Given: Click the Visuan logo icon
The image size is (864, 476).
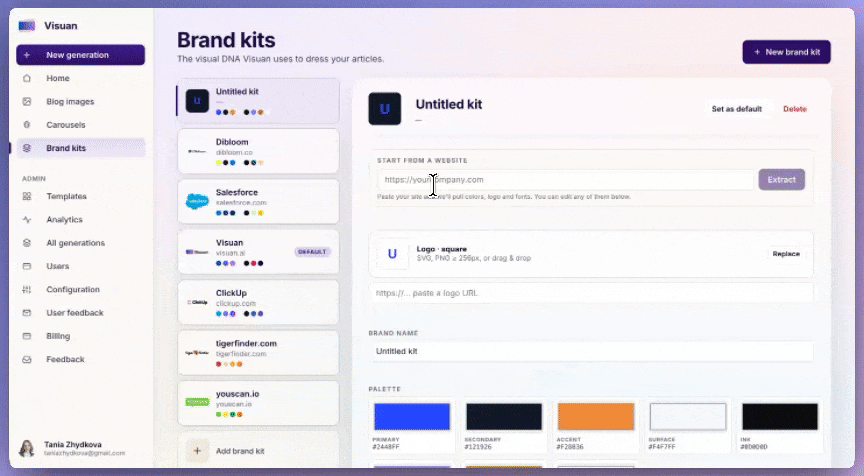Looking at the screenshot, I should click(26, 25).
